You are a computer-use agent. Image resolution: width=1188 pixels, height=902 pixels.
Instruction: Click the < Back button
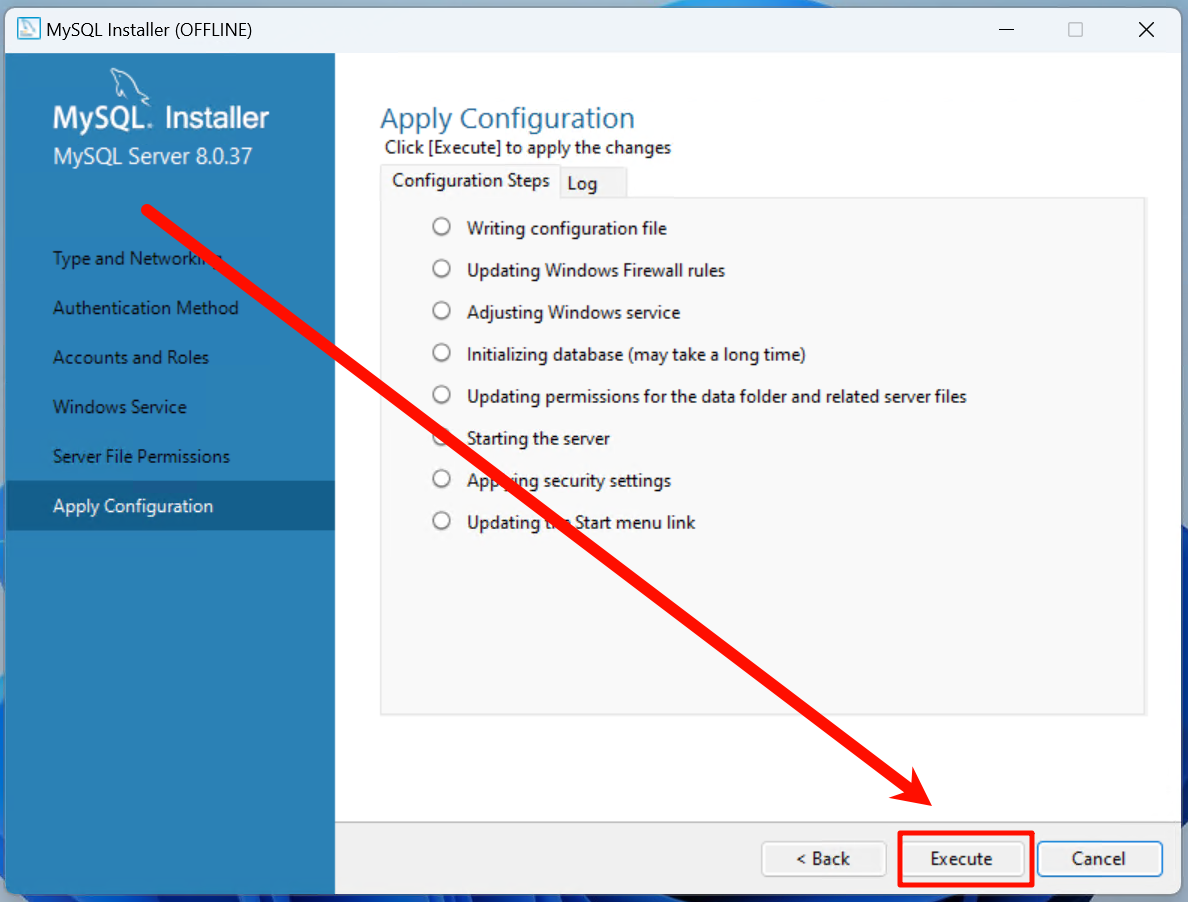coord(824,859)
